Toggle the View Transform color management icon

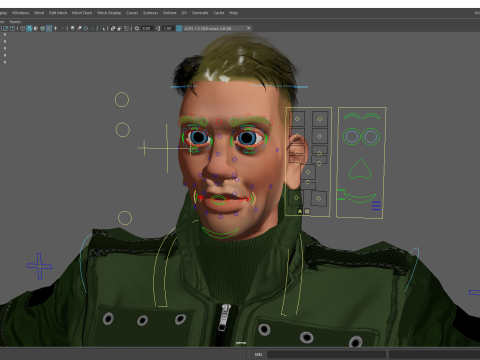click(179, 28)
